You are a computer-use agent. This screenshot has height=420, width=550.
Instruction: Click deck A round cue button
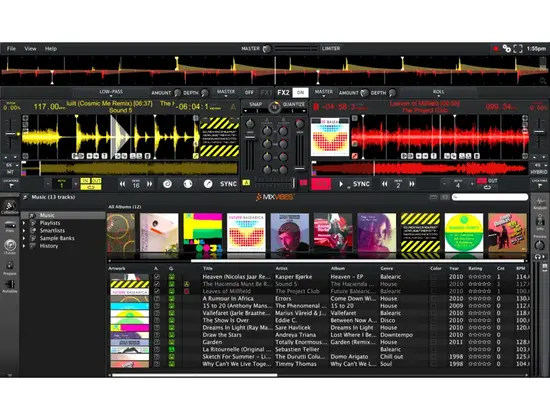(x=188, y=184)
